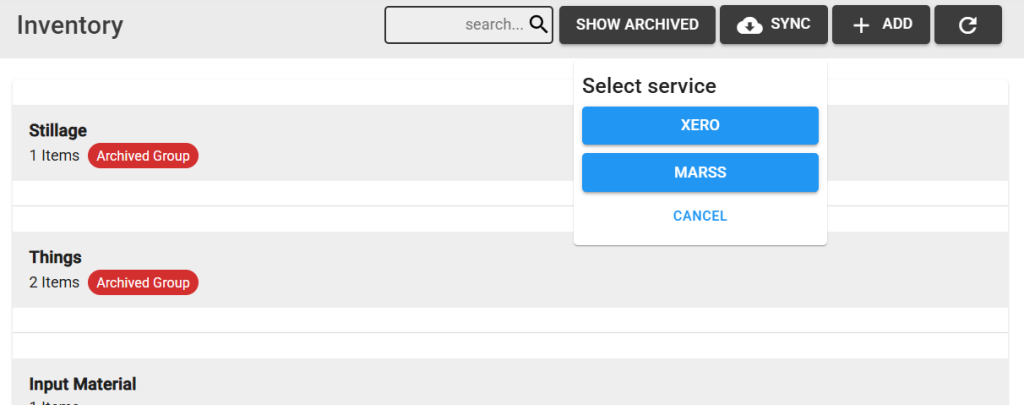Select XERO as the sync service
The width and height of the screenshot is (1024, 405).
pyautogui.click(x=700, y=125)
